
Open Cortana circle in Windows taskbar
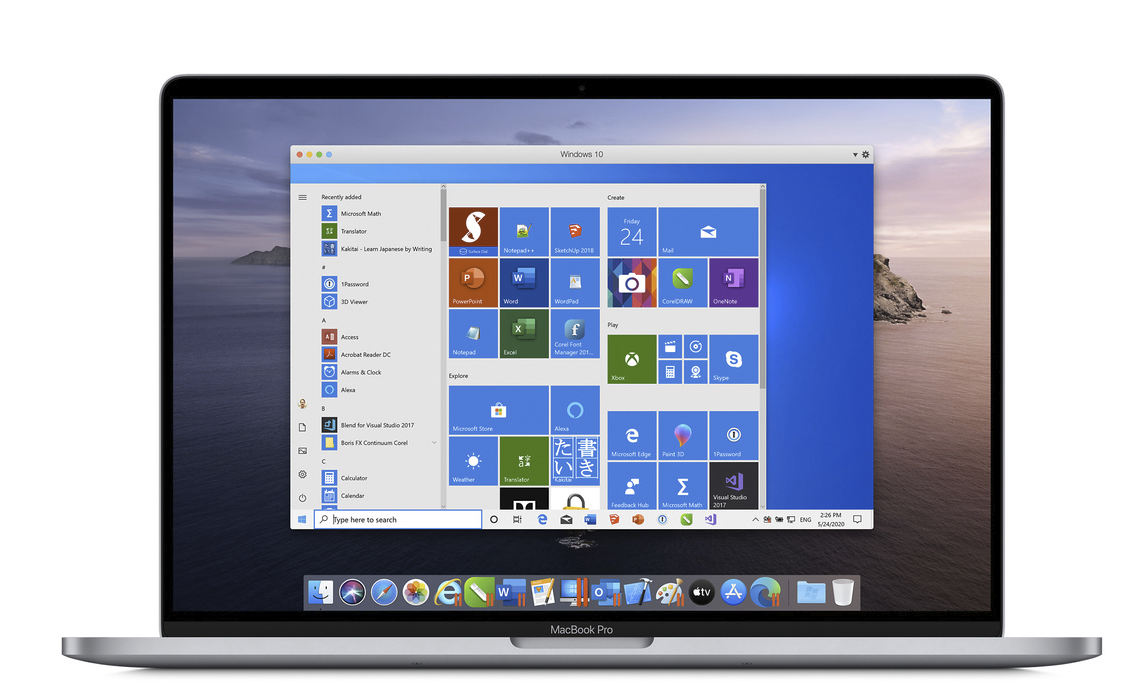494,520
